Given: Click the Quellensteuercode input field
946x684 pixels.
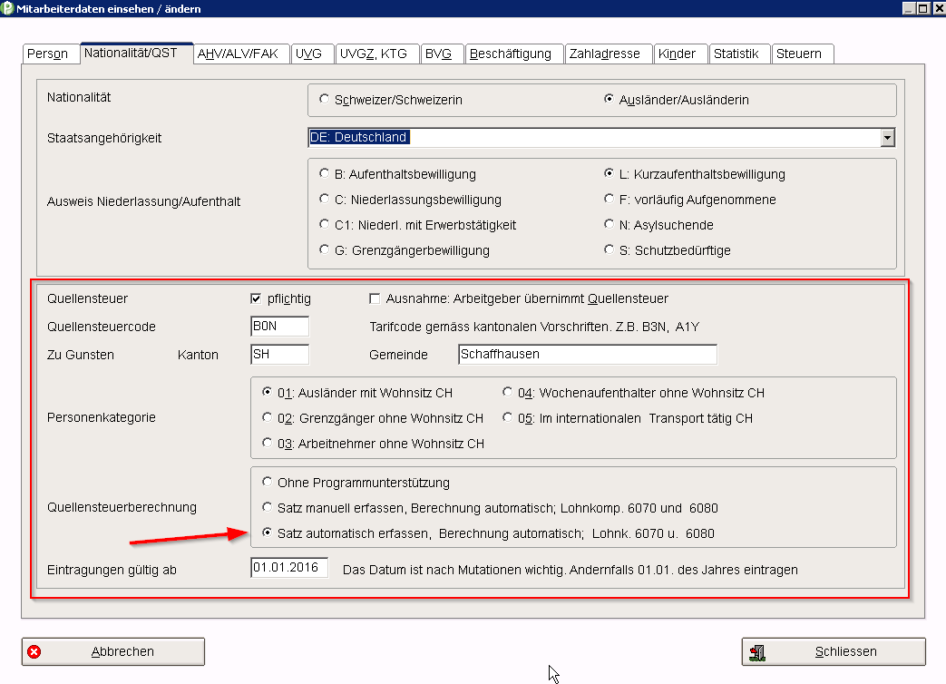Looking at the screenshot, I should 280,326.
